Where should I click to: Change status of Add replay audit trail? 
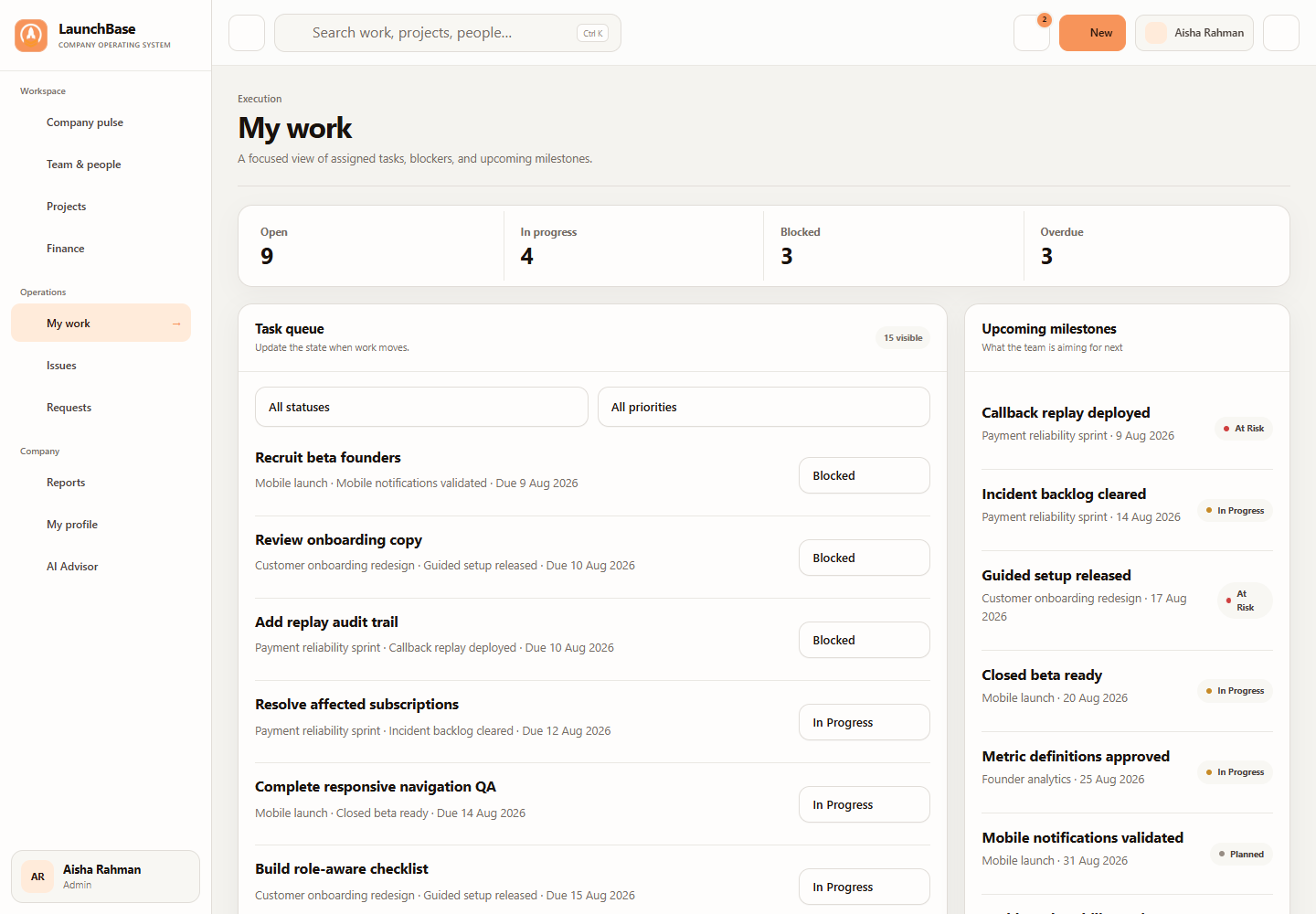(865, 640)
